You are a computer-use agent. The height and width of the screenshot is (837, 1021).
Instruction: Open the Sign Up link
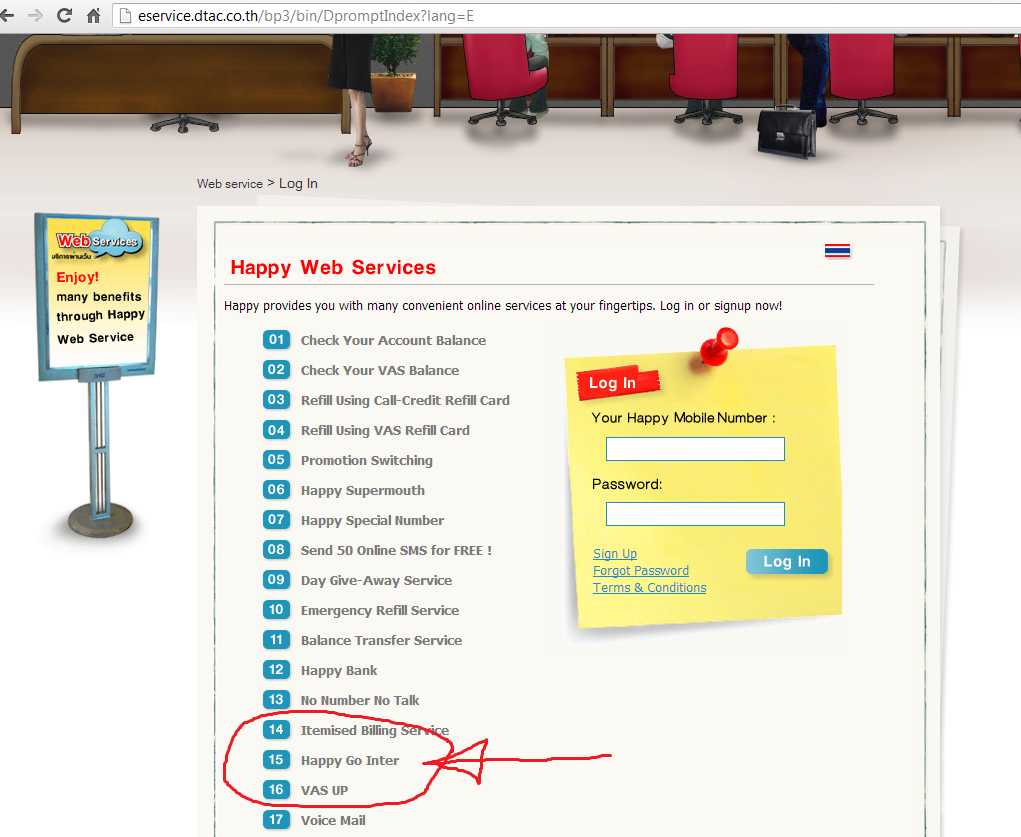[x=615, y=554]
